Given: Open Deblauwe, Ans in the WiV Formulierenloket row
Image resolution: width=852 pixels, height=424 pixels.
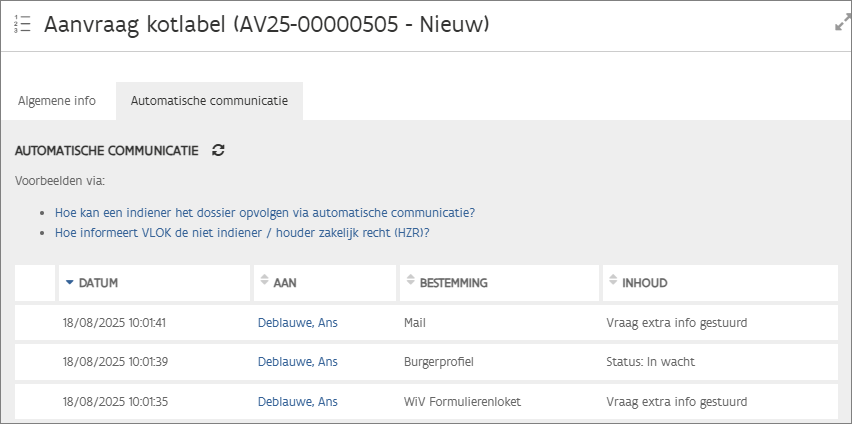Looking at the screenshot, I should point(297,402).
